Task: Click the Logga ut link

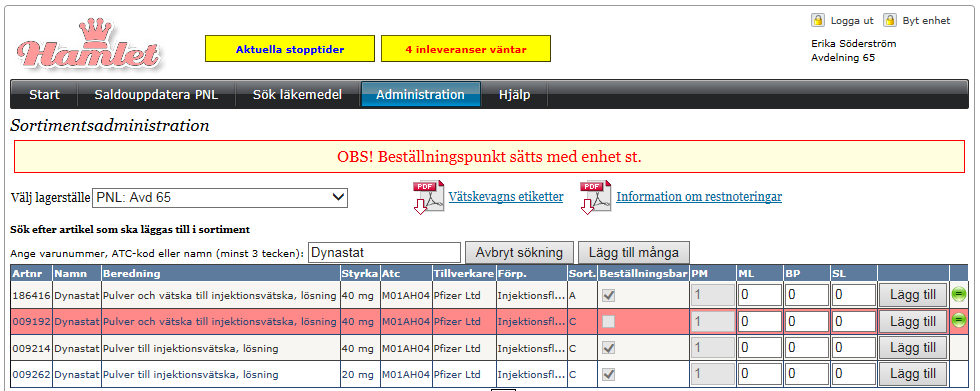Action: click(852, 21)
